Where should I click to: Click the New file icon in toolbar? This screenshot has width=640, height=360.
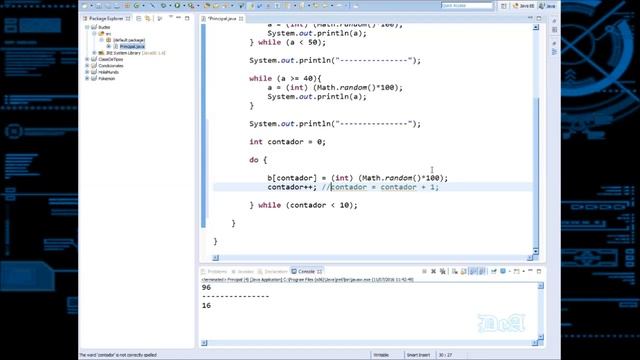(x=85, y=6)
